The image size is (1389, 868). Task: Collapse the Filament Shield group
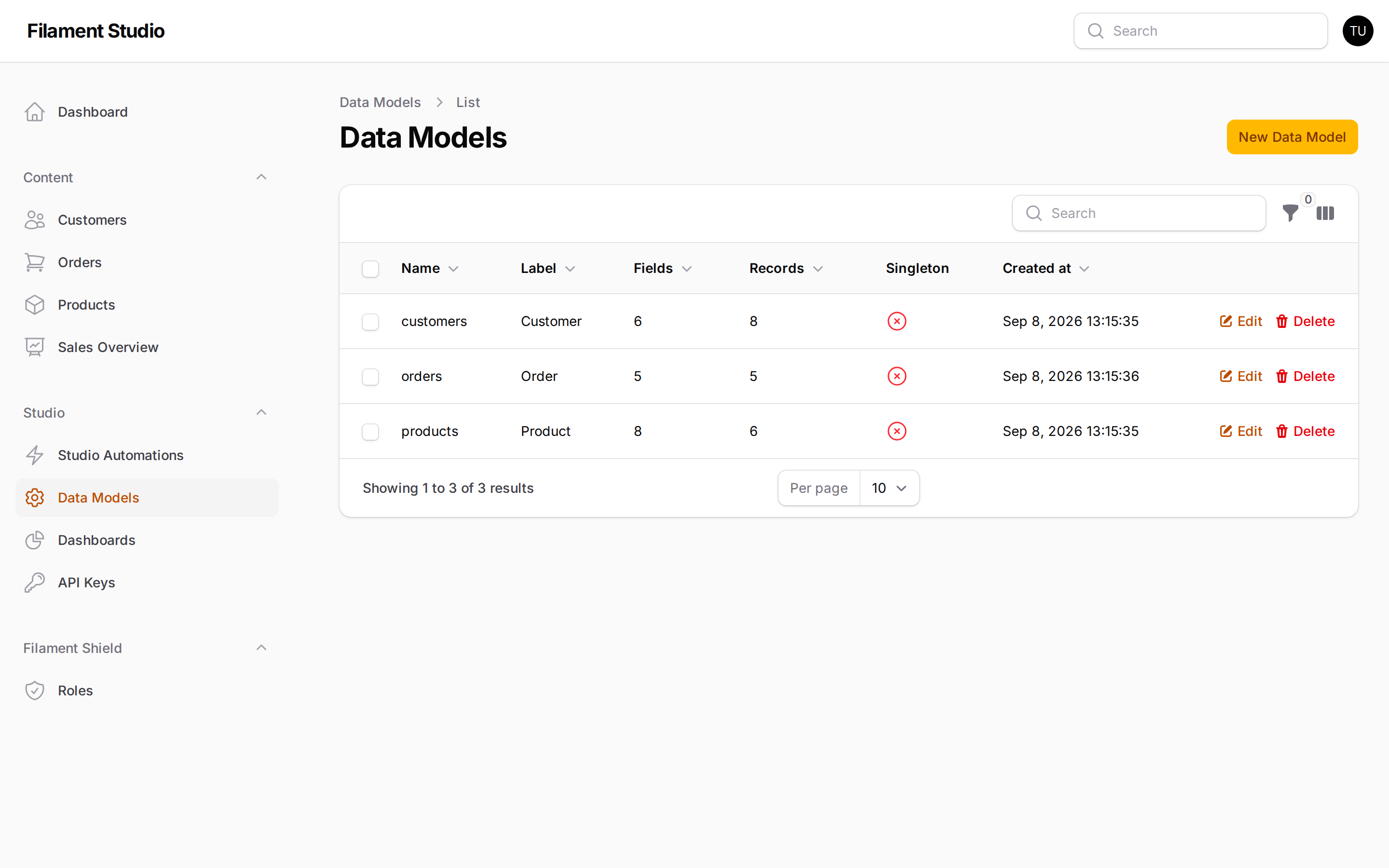(261, 648)
